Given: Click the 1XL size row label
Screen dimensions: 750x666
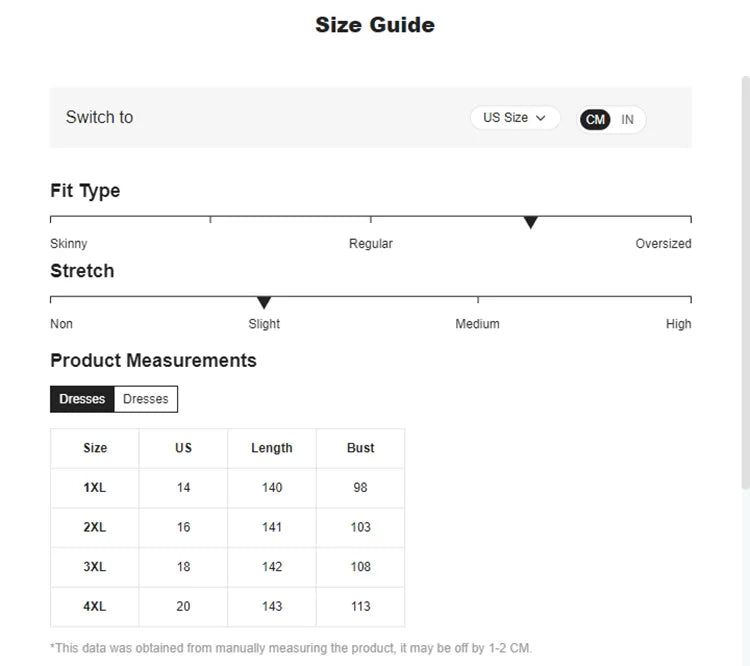Looking at the screenshot, I should tap(95, 488).
